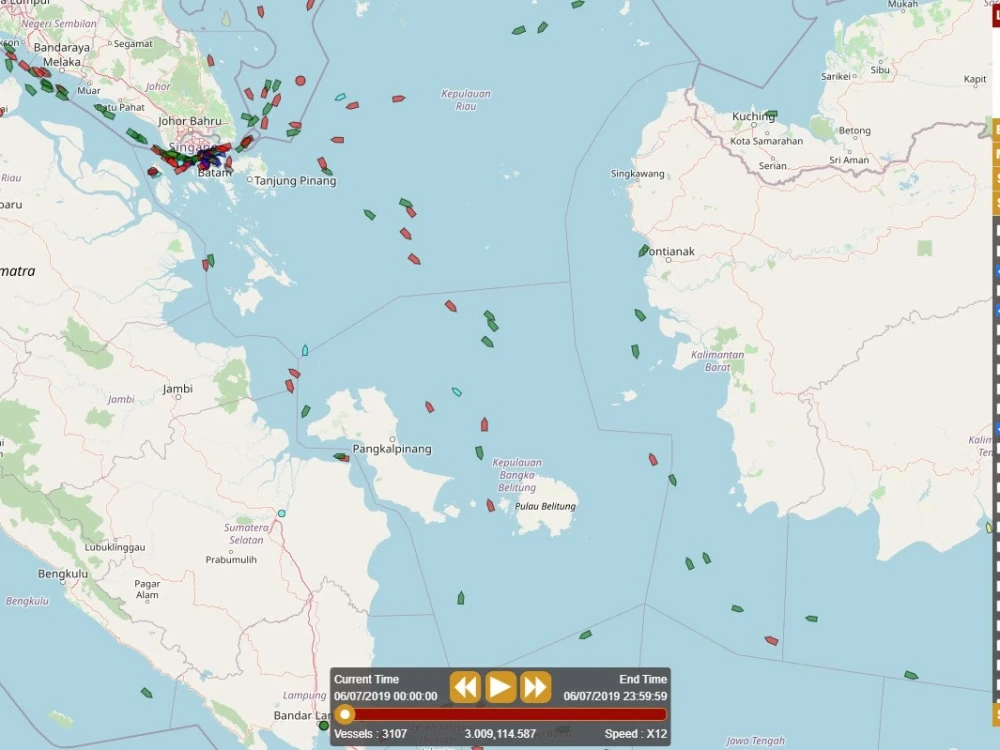Click the Kapit town label
Viewport: 1000px width, 750px height.
(x=975, y=79)
